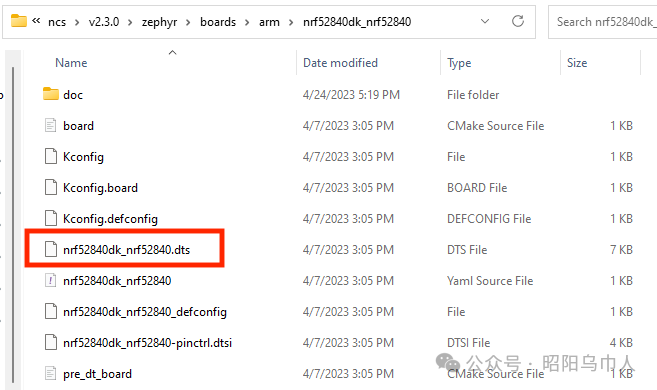Select the Kconfig.defconfig file name
The width and height of the screenshot is (657, 390).
coord(110,219)
